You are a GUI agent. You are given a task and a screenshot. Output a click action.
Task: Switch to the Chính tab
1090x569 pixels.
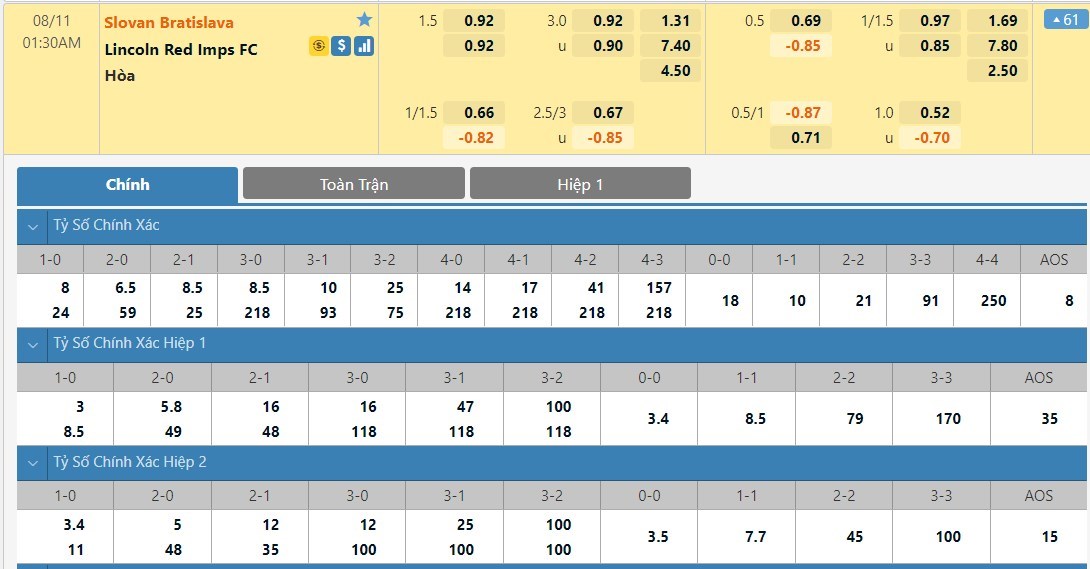point(127,184)
